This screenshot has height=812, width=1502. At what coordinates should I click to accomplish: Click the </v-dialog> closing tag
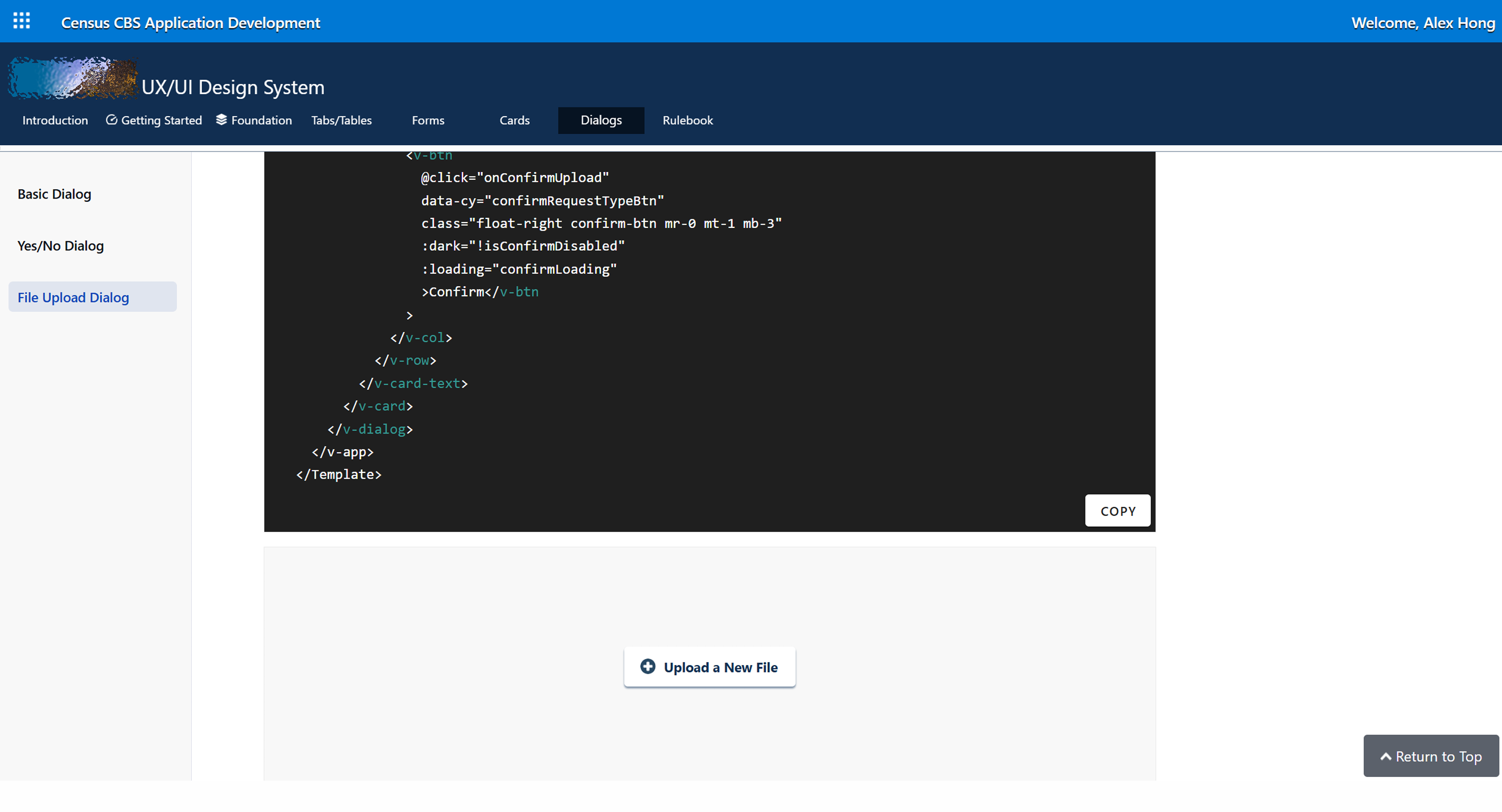click(370, 429)
